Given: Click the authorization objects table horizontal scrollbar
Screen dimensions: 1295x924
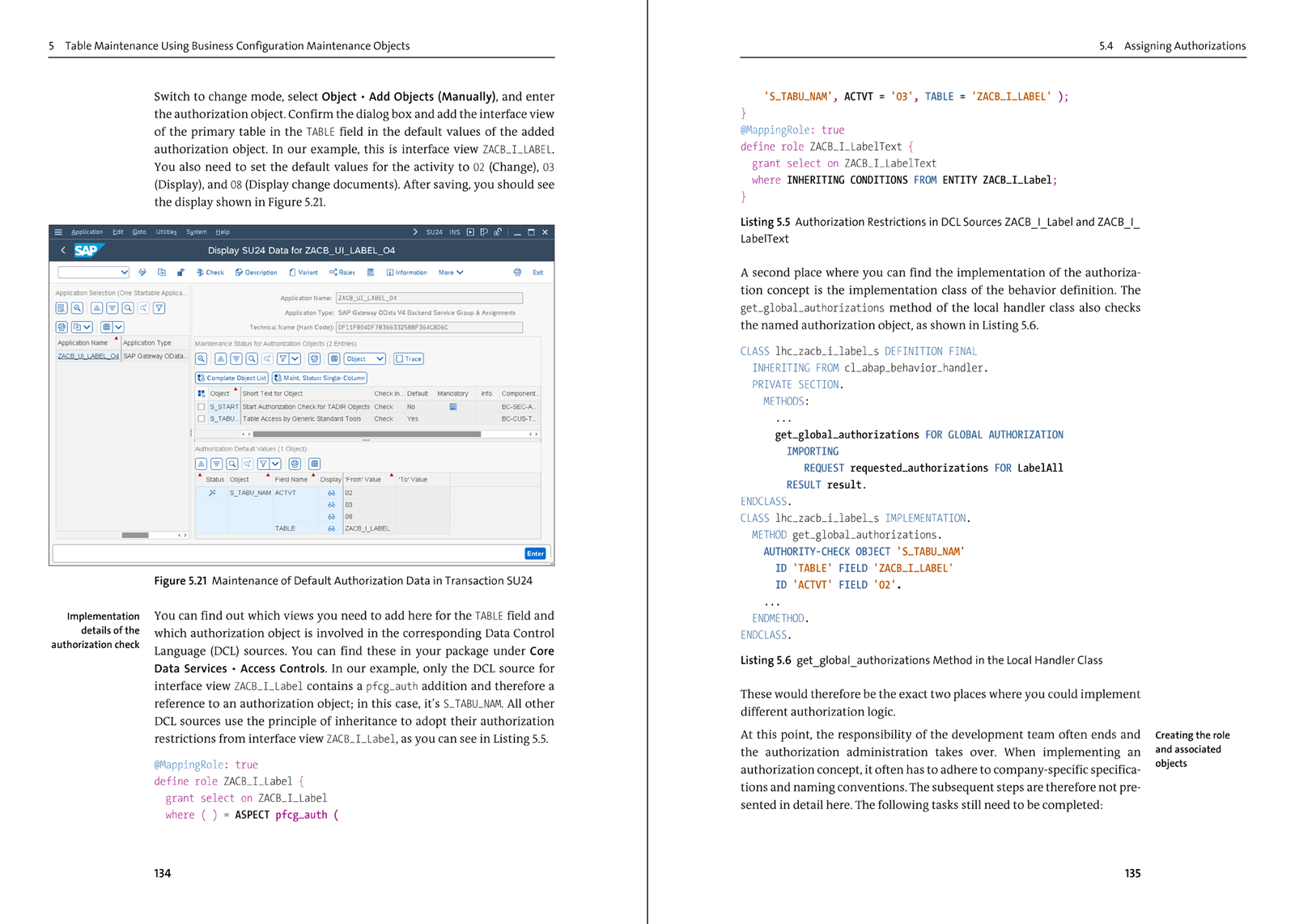Looking at the screenshot, I should pos(367,434).
